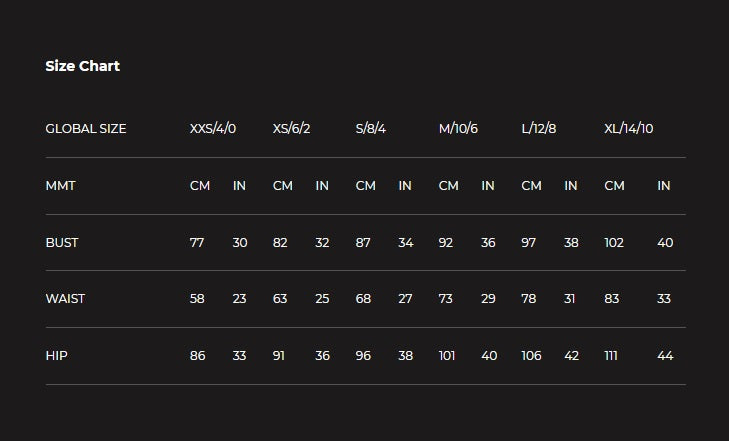Viewport: 729px width, 441px height.
Task: Select the BUST row label
Action: [x=62, y=243]
